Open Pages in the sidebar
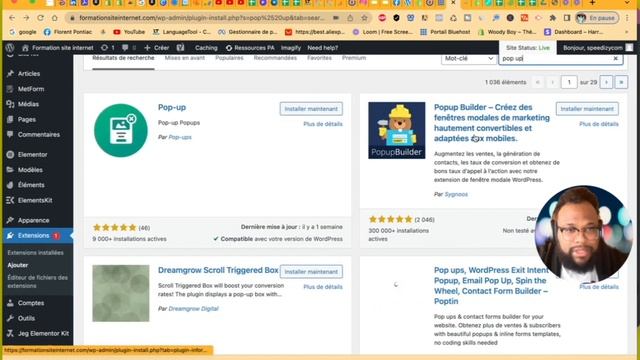The width and height of the screenshot is (640, 360). (x=27, y=120)
